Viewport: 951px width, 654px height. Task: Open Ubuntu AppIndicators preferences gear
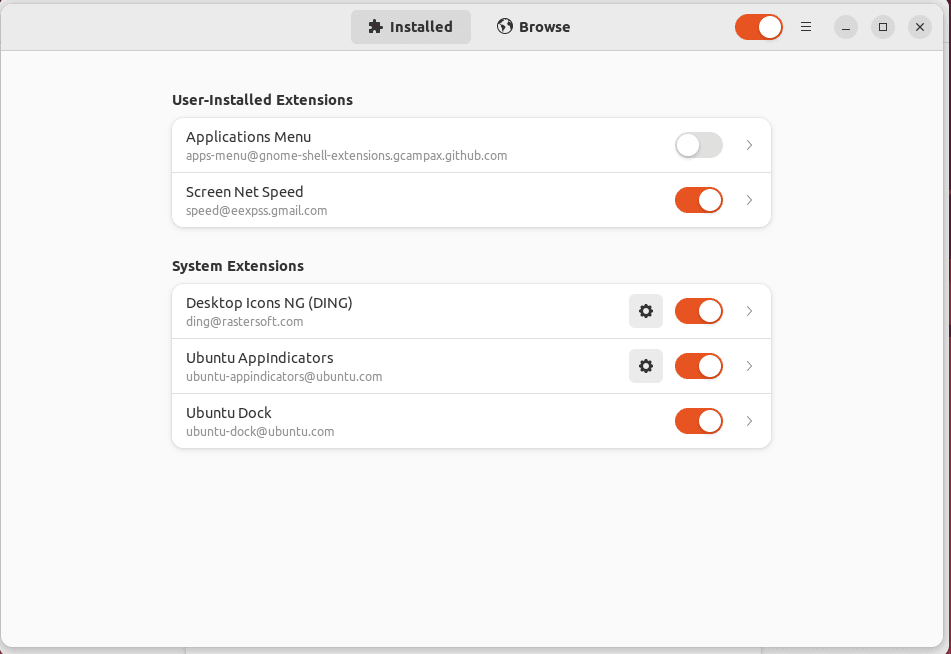pyautogui.click(x=645, y=366)
